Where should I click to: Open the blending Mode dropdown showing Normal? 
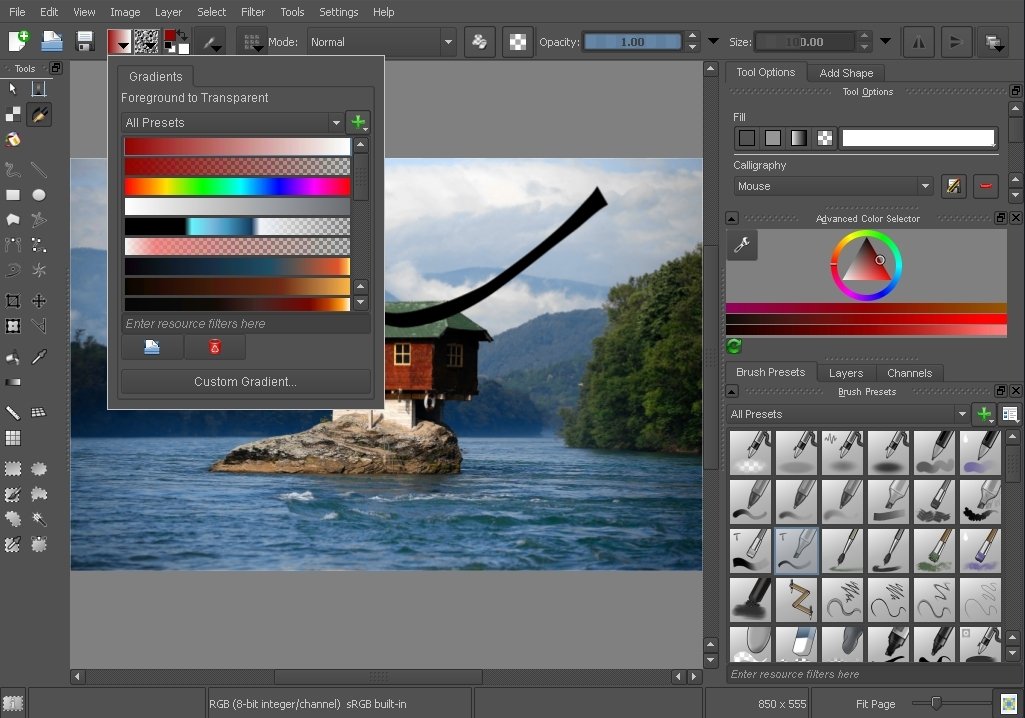380,42
